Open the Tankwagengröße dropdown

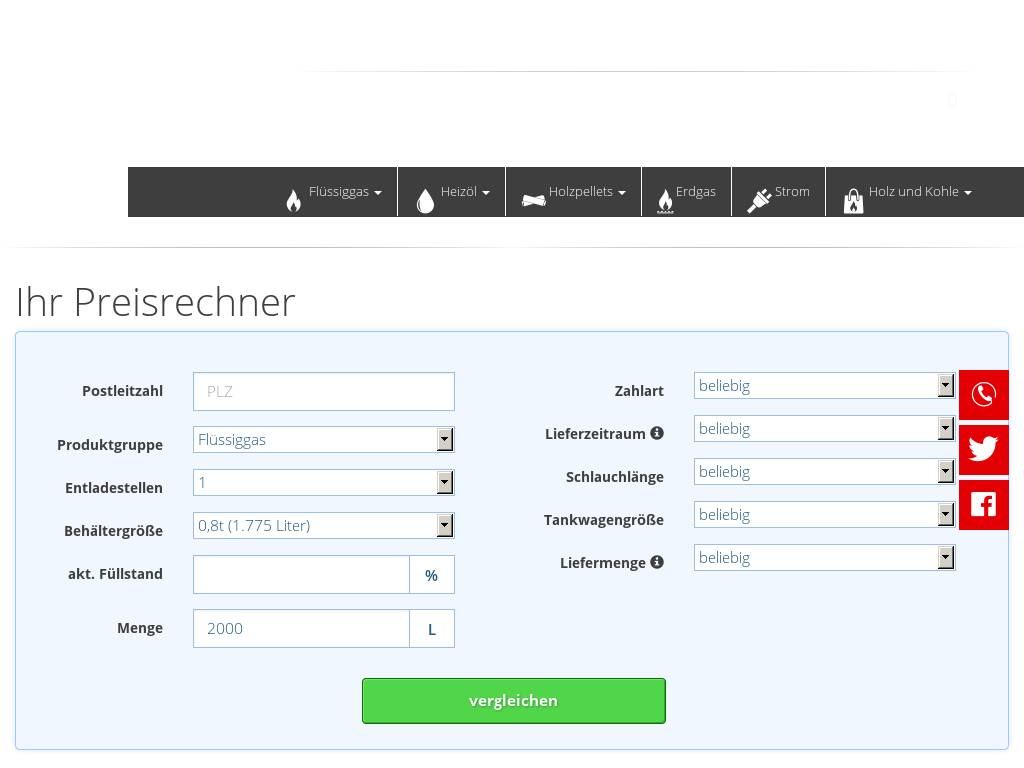coord(824,515)
